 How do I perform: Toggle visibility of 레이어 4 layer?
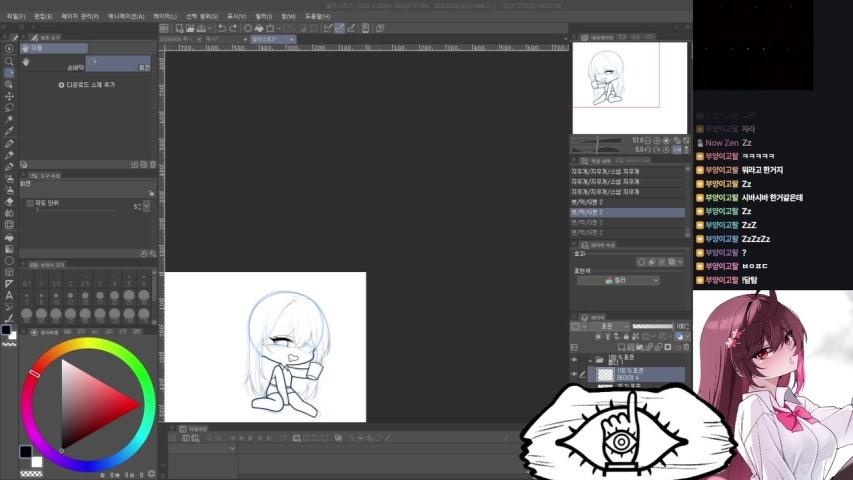coord(574,374)
